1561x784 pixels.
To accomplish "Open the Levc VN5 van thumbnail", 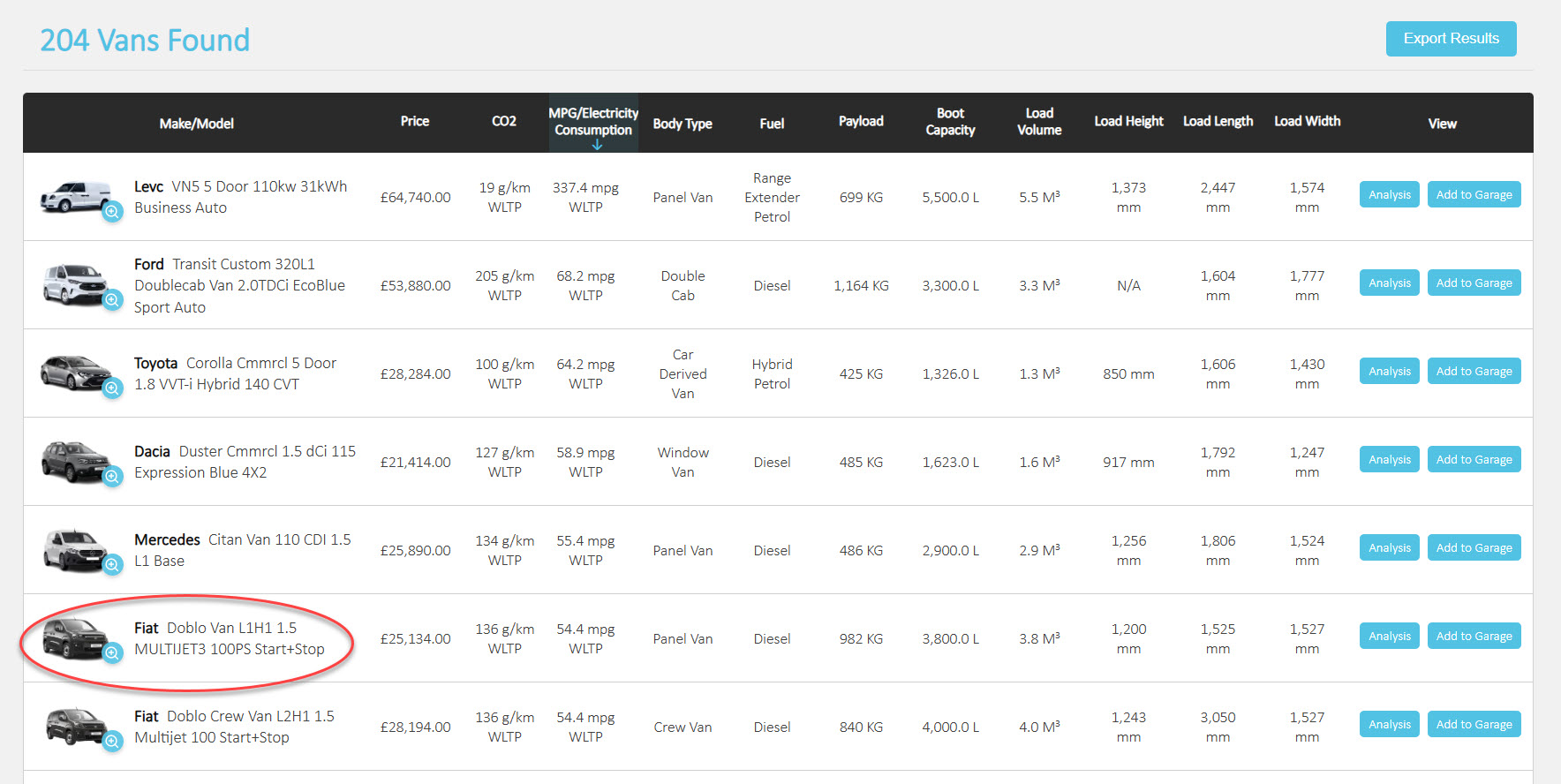I will [75, 196].
